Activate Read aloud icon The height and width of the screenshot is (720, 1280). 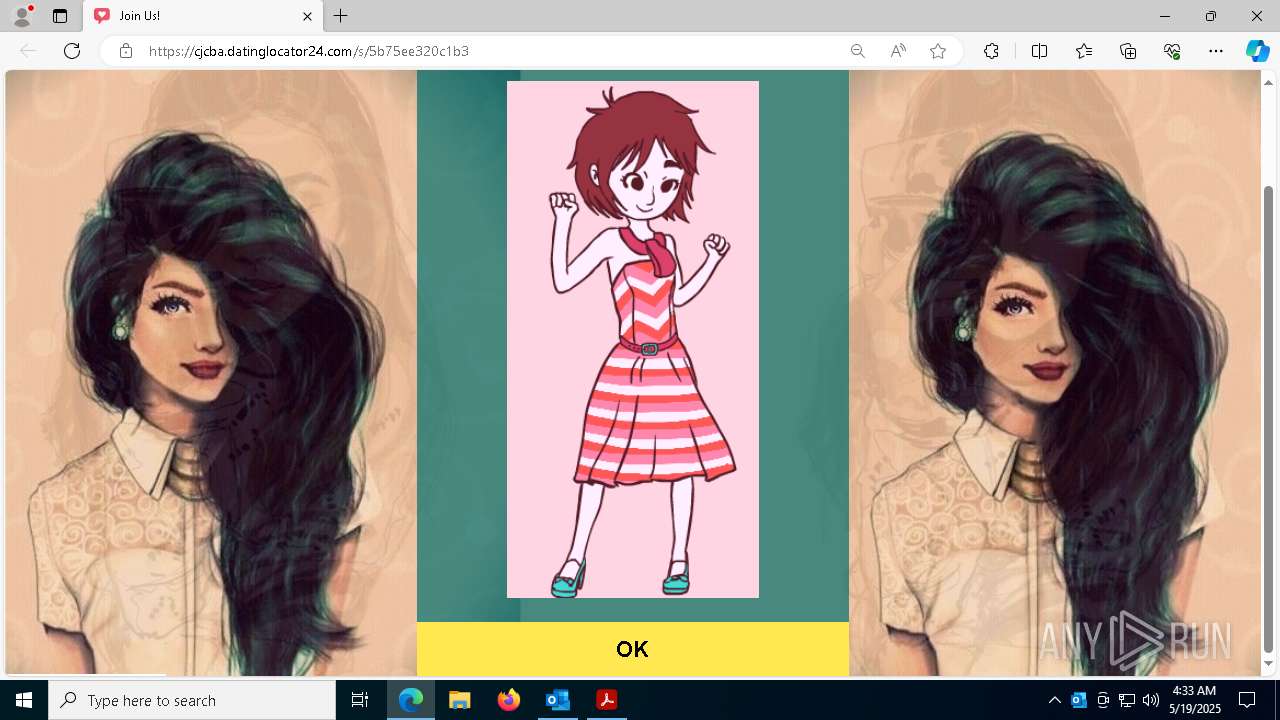[898, 51]
